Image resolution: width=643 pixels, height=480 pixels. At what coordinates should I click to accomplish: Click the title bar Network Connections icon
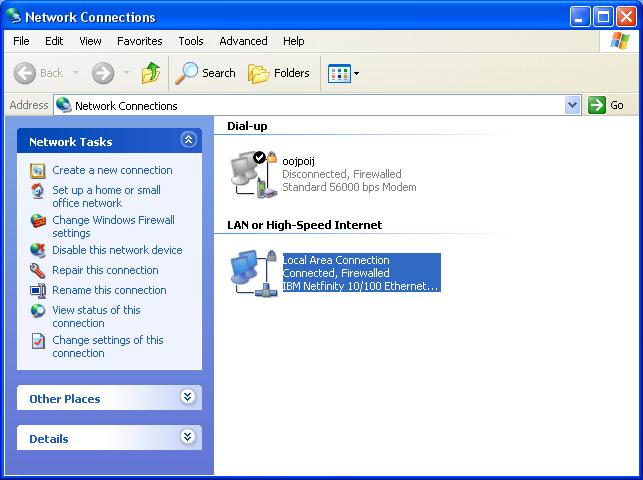pos(14,16)
